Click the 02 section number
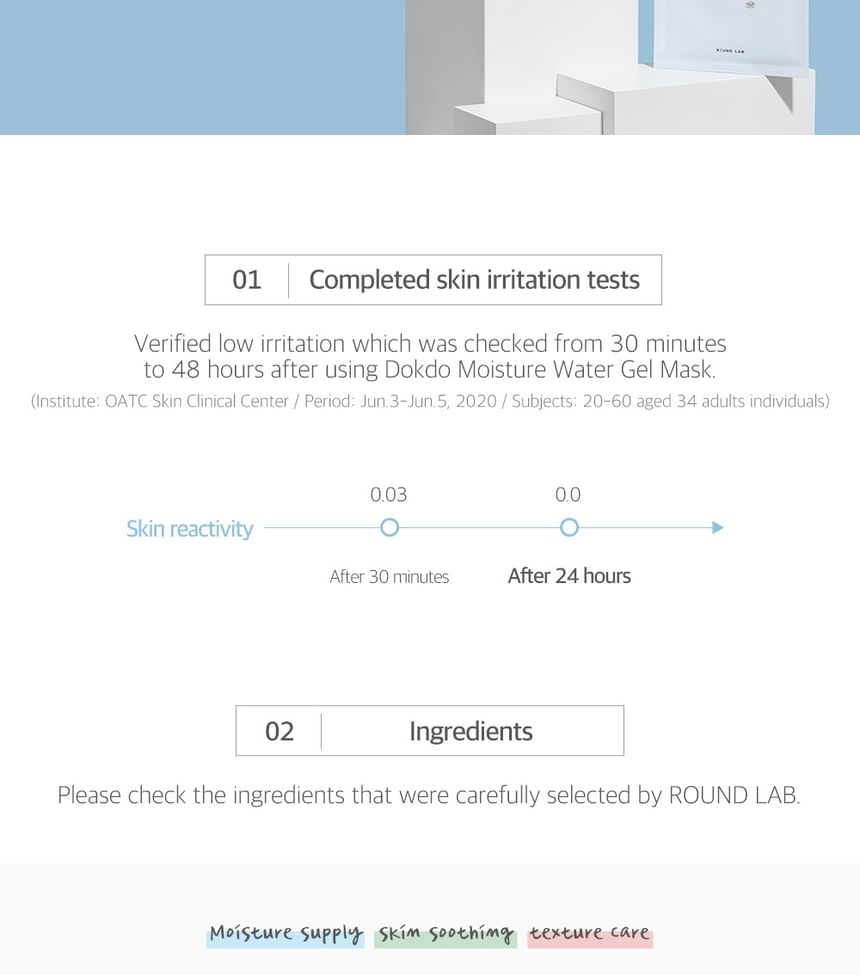This screenshot has width=860, height=975. point(279,731)
